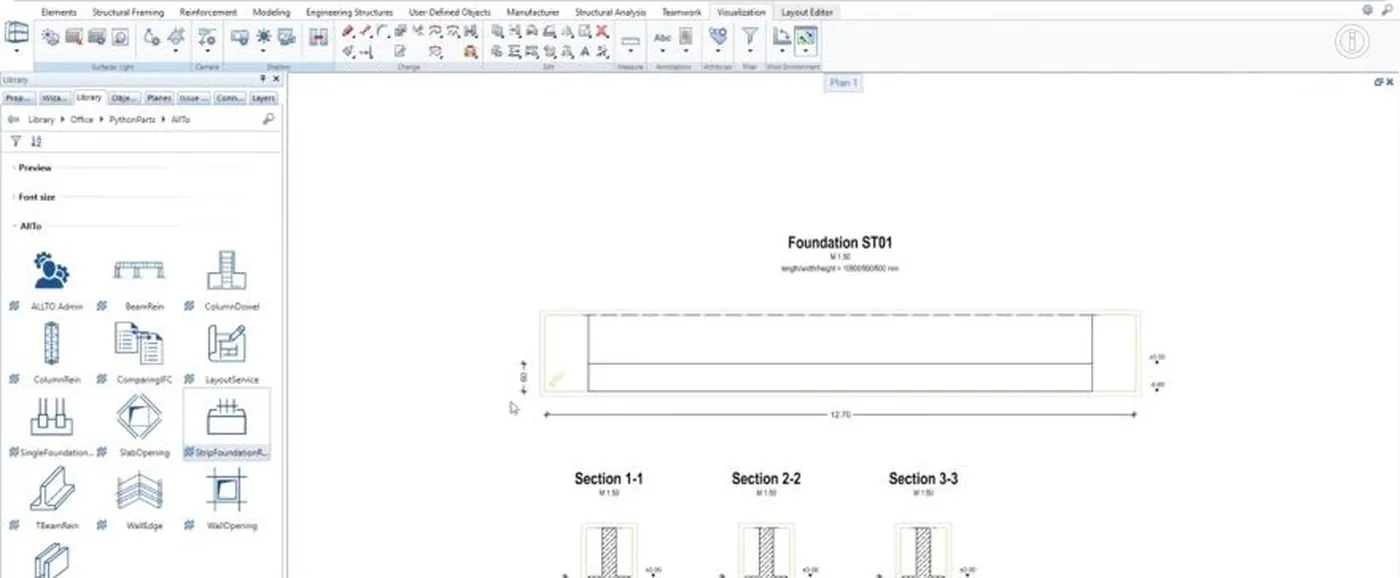This screenshot has width=1400, height=578.
Task: Navigate to Office in library breadcrumb
Action: 82,119
